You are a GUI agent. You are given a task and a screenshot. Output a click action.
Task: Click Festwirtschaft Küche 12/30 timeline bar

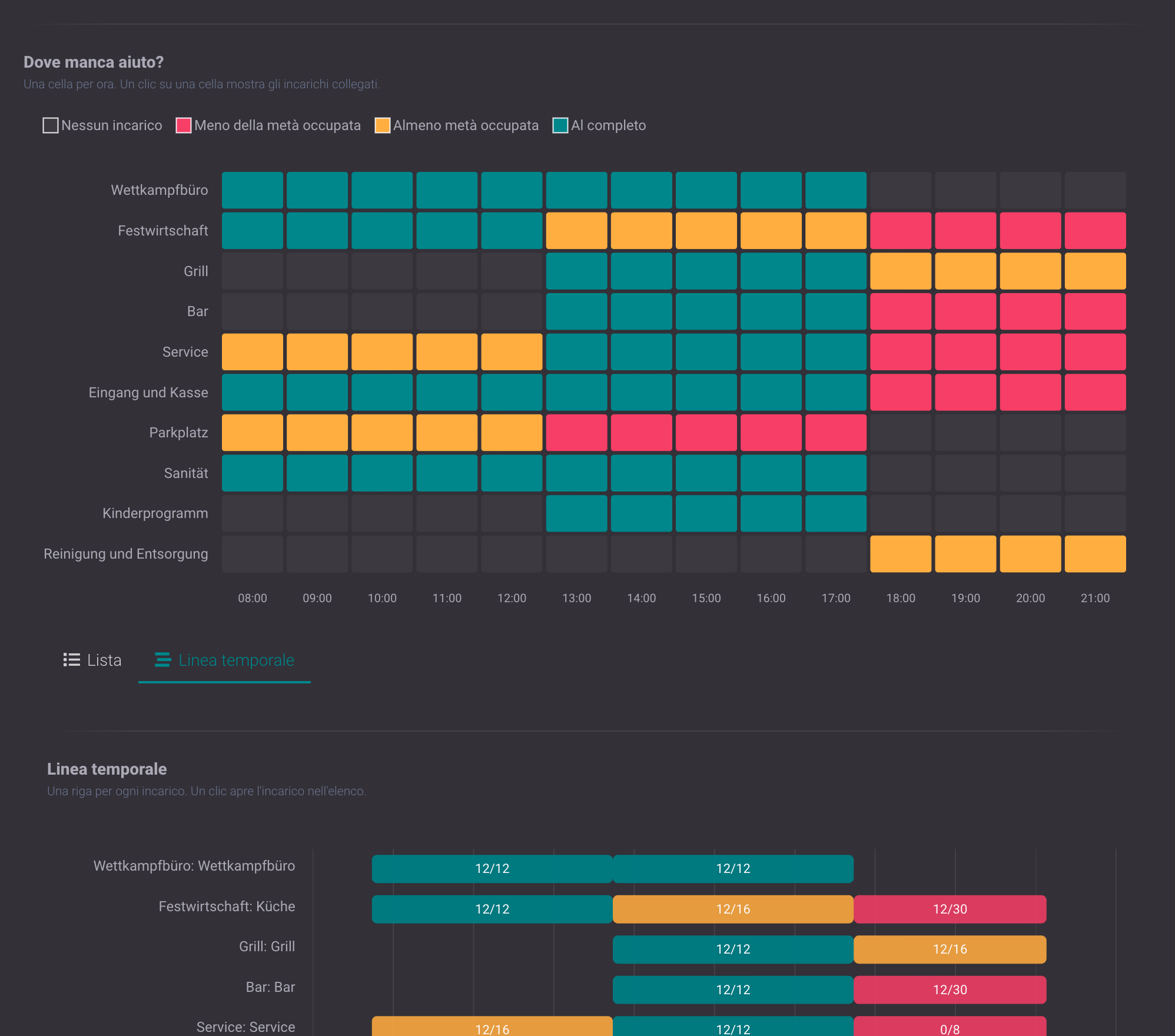950,909
